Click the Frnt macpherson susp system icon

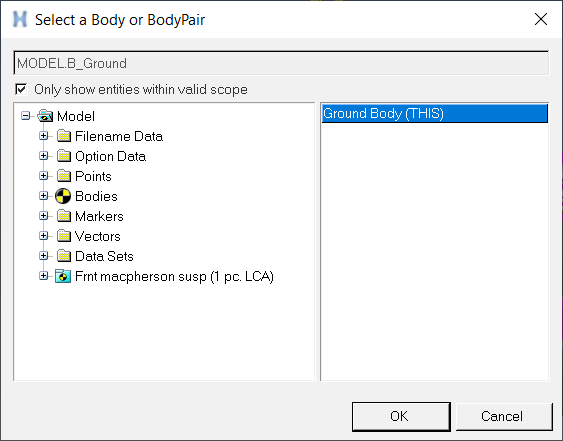(x=63, y=276)
